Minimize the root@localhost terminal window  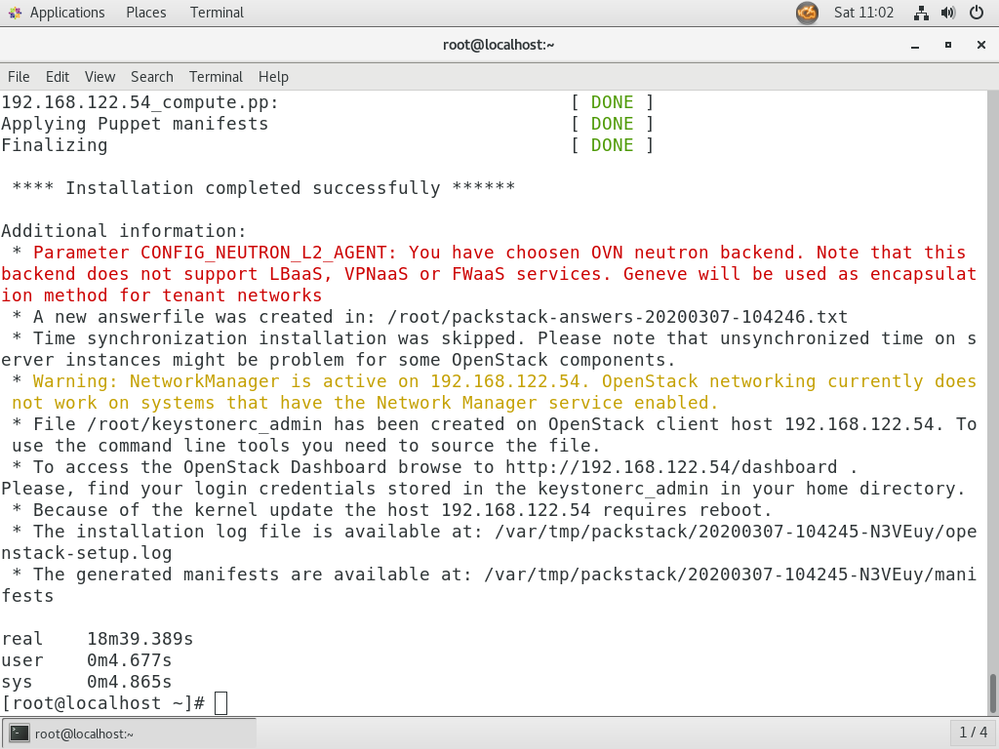tap(914, 45)
